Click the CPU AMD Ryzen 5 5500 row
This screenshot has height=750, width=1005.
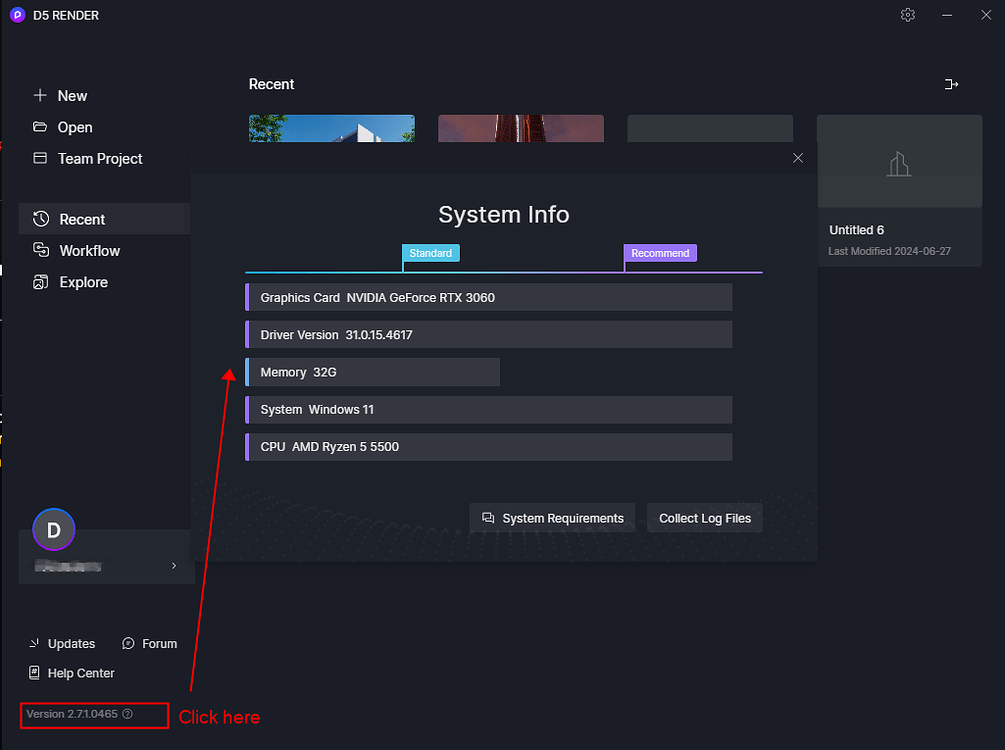pos(488,447)
